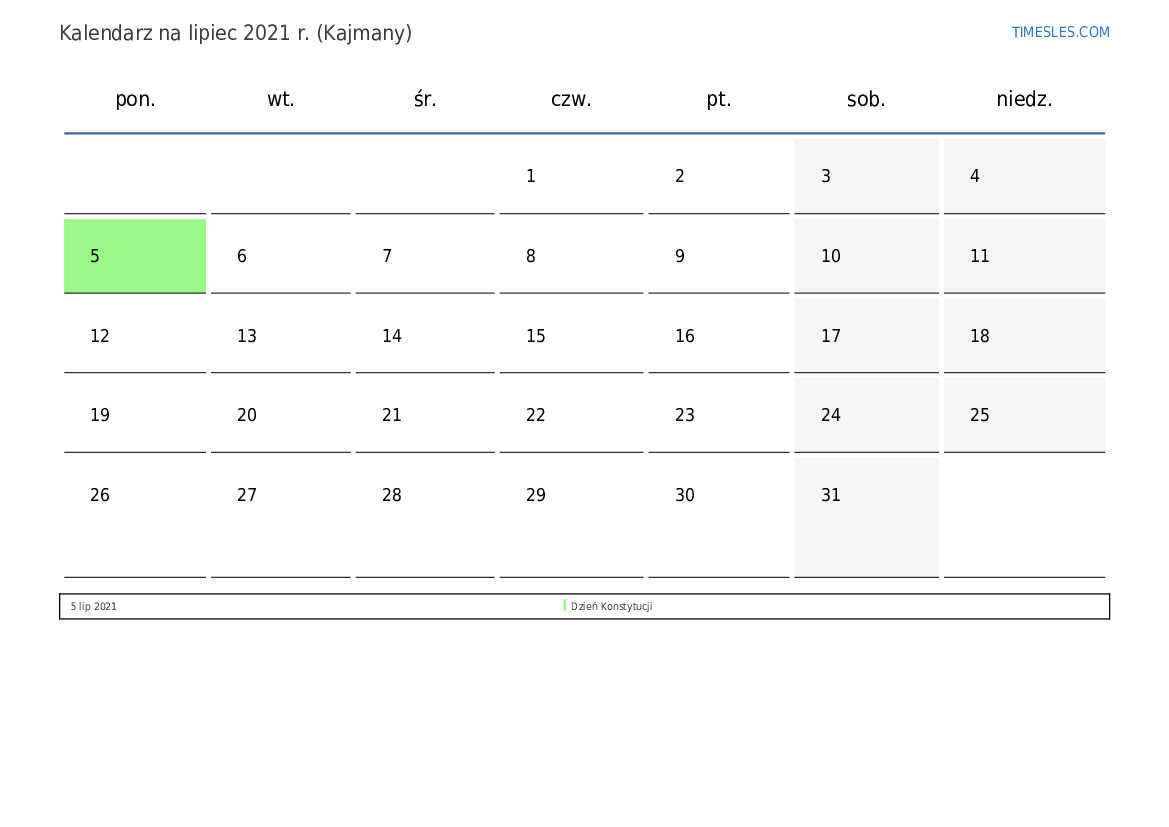1169x827 pixels.
Task: Choose day 22 cell
Action: click(x=571, y=415)
